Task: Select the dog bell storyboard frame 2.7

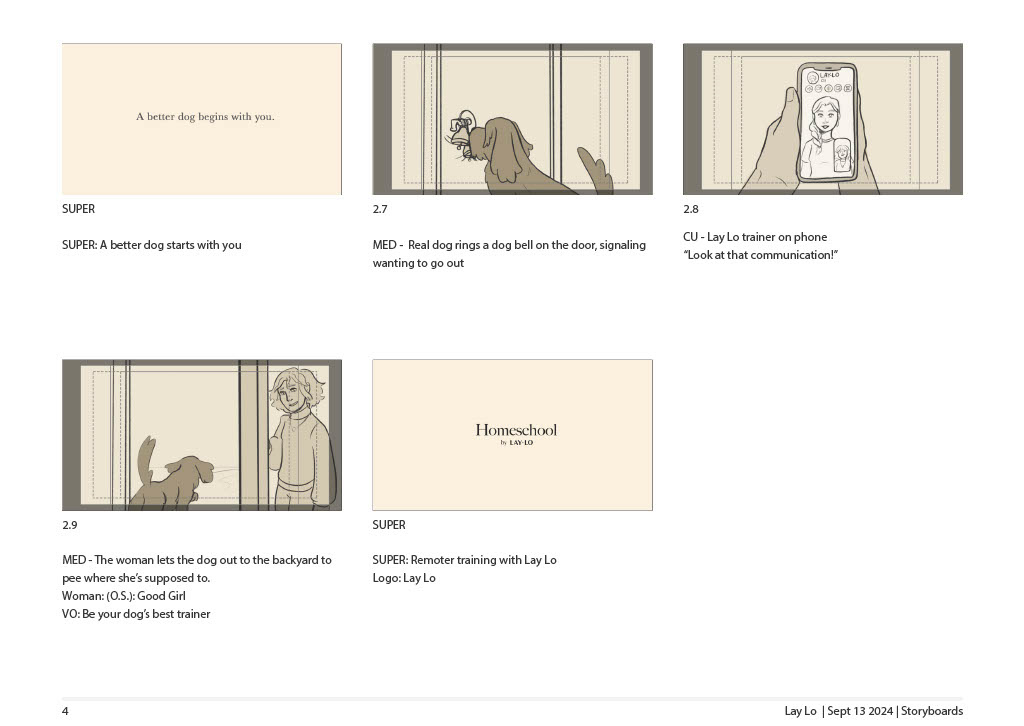Action: 513,119
